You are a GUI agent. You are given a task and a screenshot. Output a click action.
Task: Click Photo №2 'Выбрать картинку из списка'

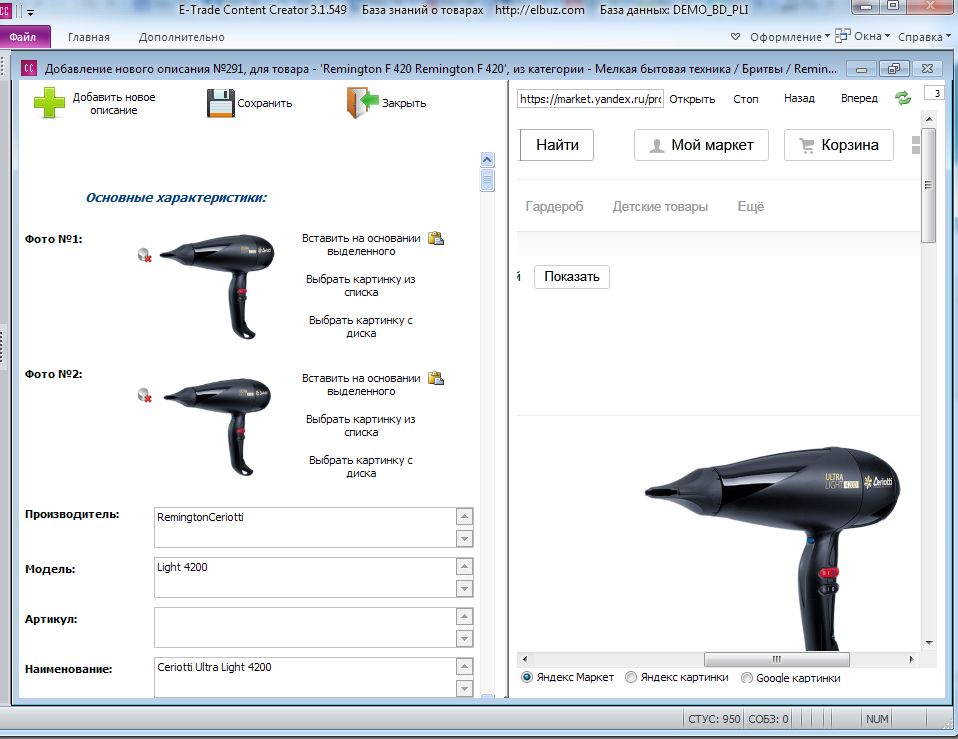[x=361, y=425]
